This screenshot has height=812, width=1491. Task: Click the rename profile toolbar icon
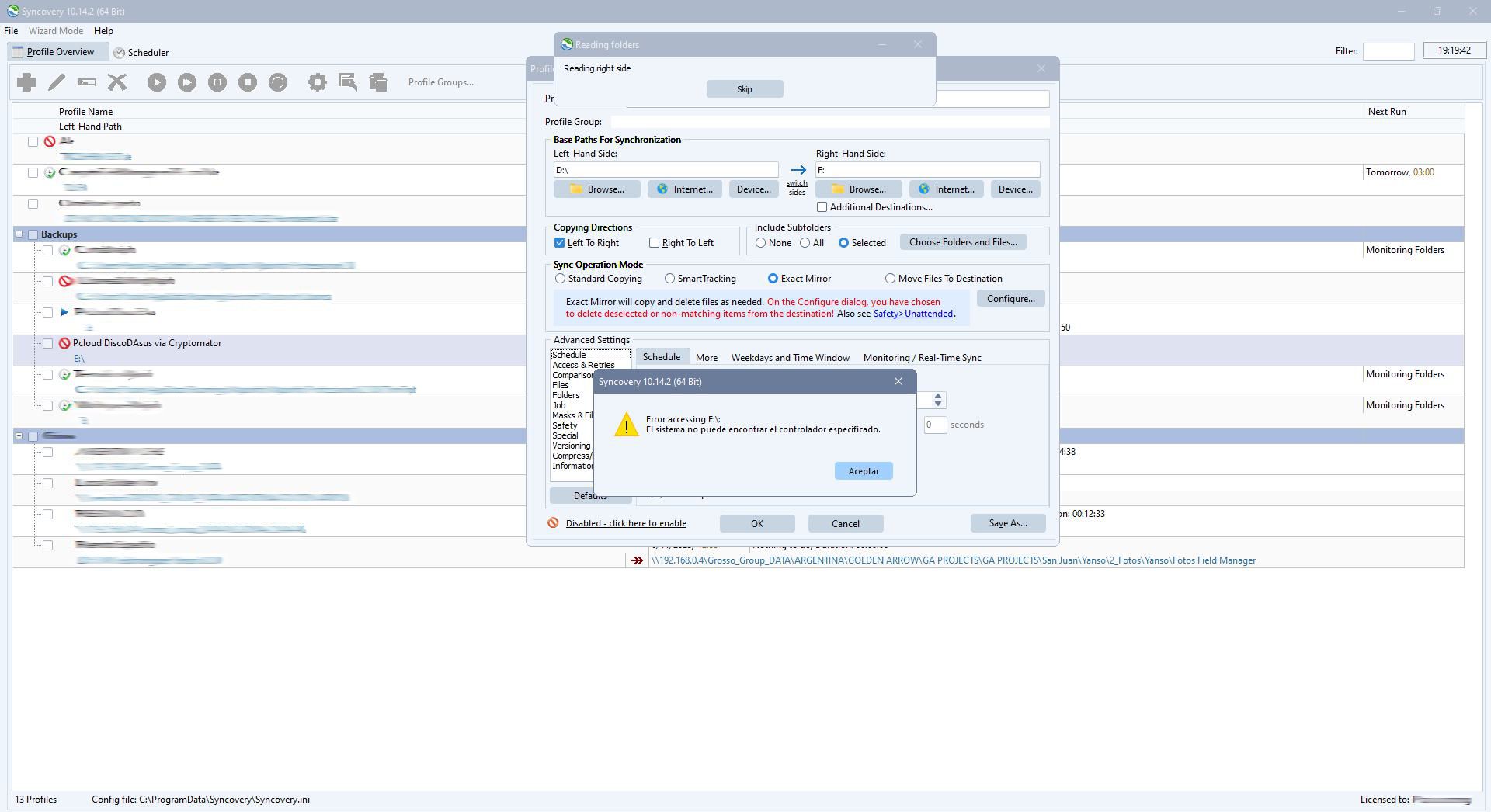87,82
